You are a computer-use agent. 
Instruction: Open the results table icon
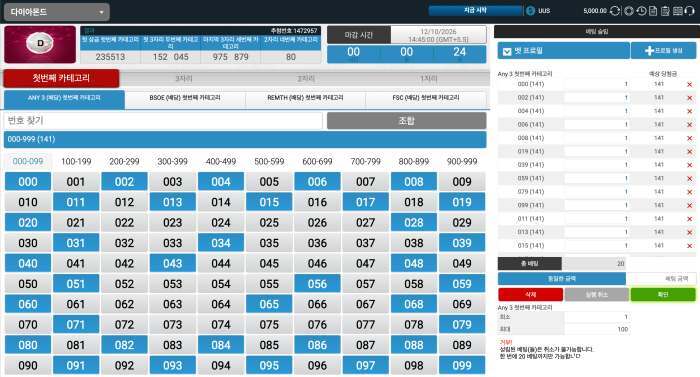point(678,11)
